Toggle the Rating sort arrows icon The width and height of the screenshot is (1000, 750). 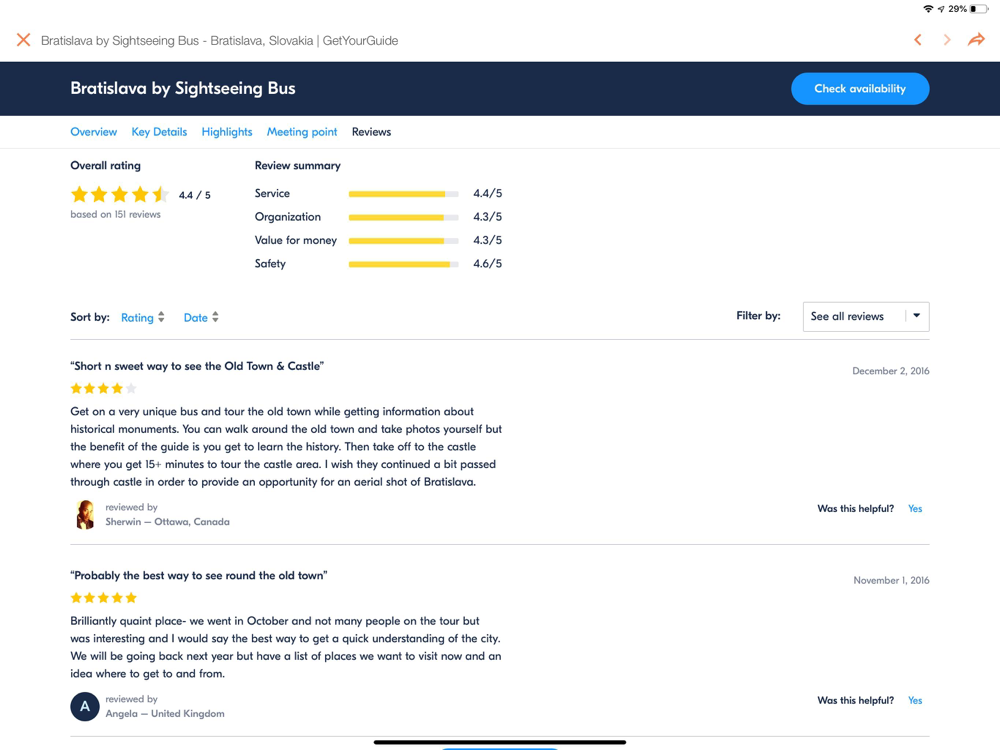click(161, 317)
